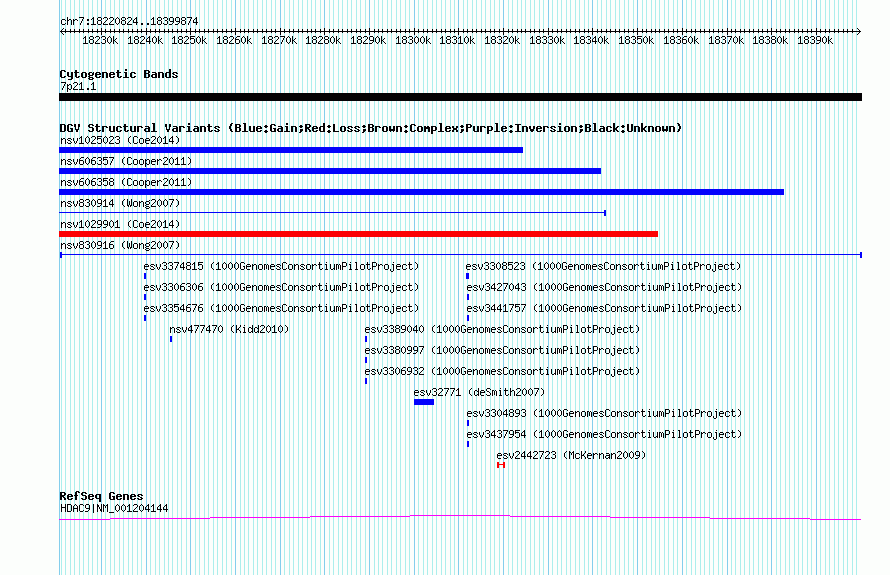Click the black 7p21.1 cytogenetic band bar
Image resolution: width=890 pixels, height=575 pixels.
coord(460,97)
